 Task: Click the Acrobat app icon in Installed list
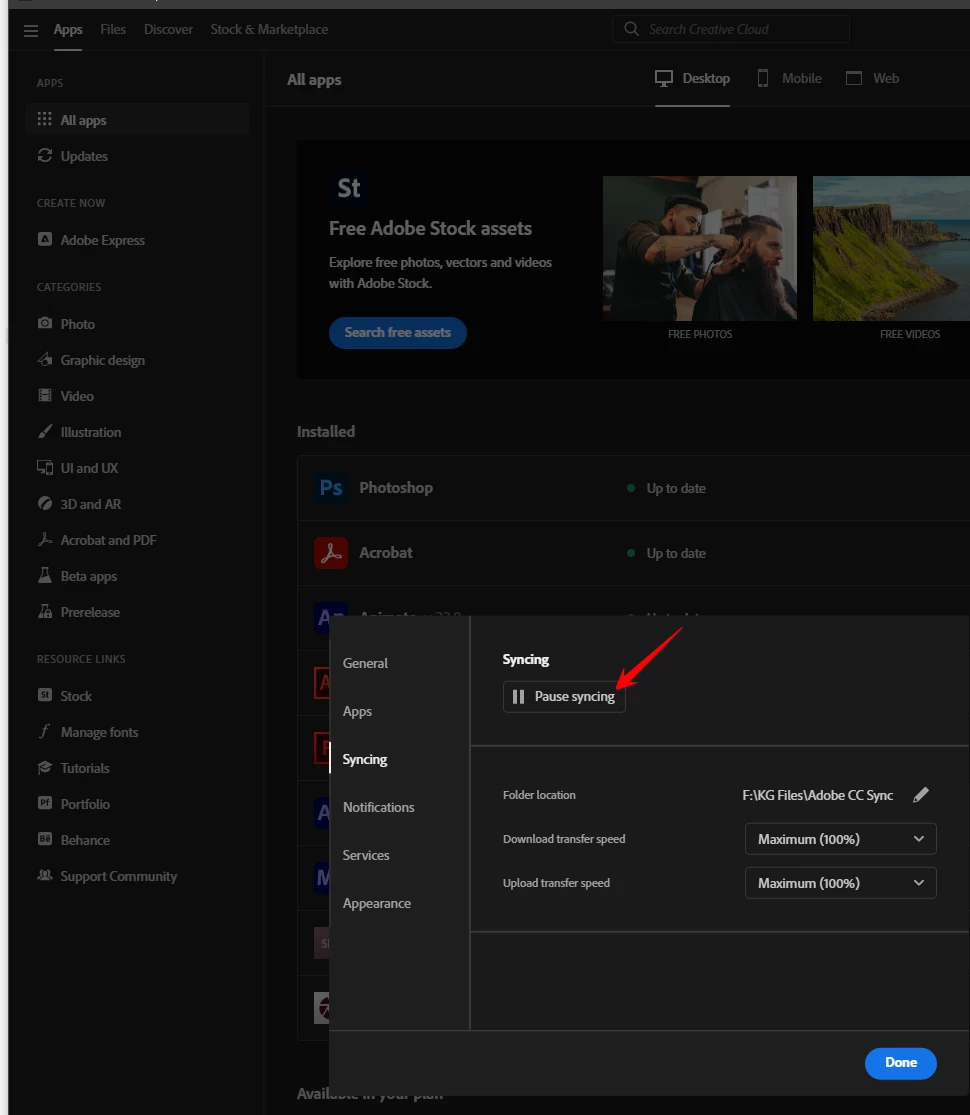point(331,553)
